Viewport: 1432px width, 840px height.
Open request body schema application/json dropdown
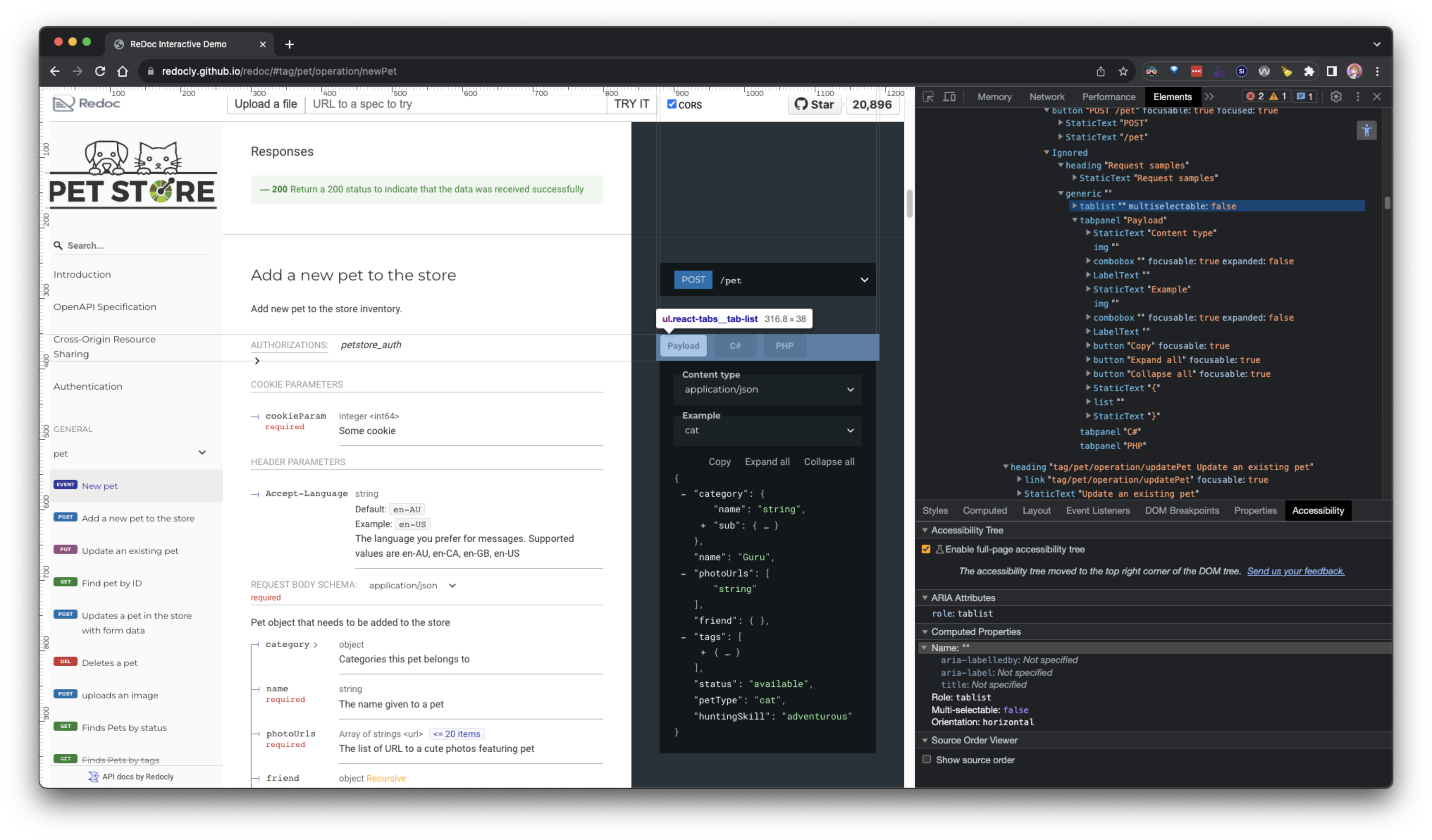412,585
